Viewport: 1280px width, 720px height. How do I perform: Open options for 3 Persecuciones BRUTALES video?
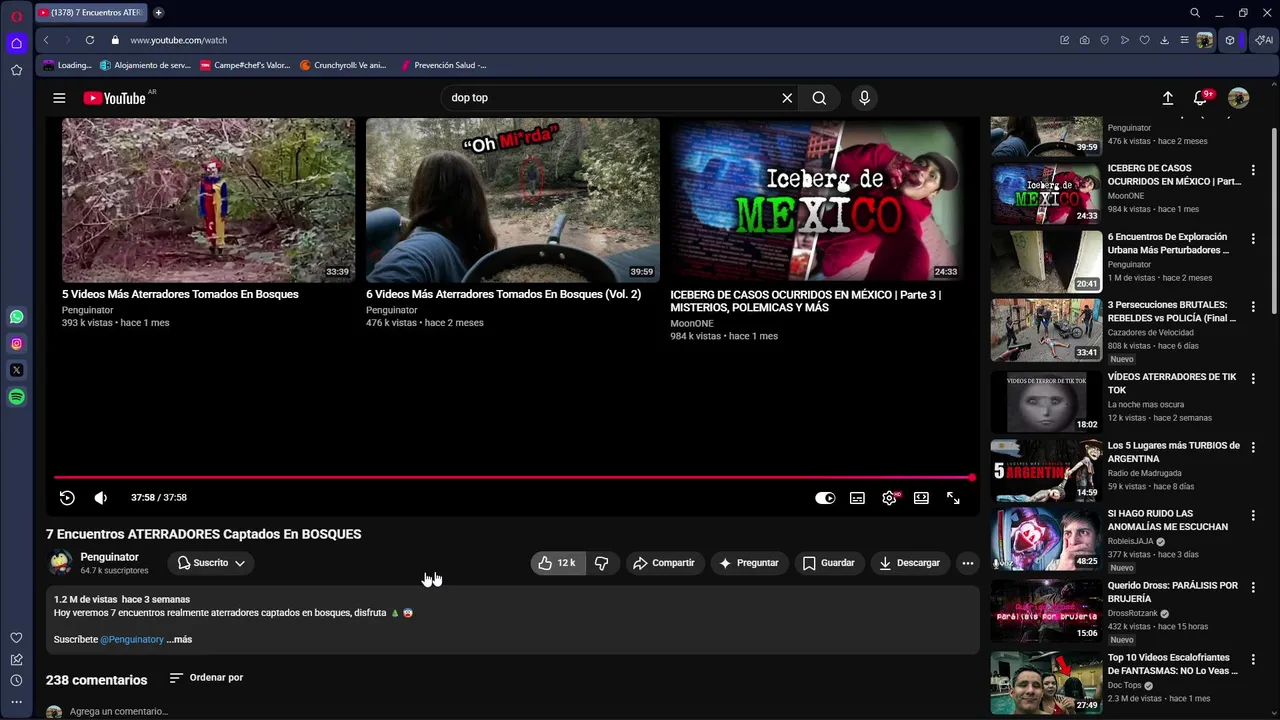point(1253,306)
